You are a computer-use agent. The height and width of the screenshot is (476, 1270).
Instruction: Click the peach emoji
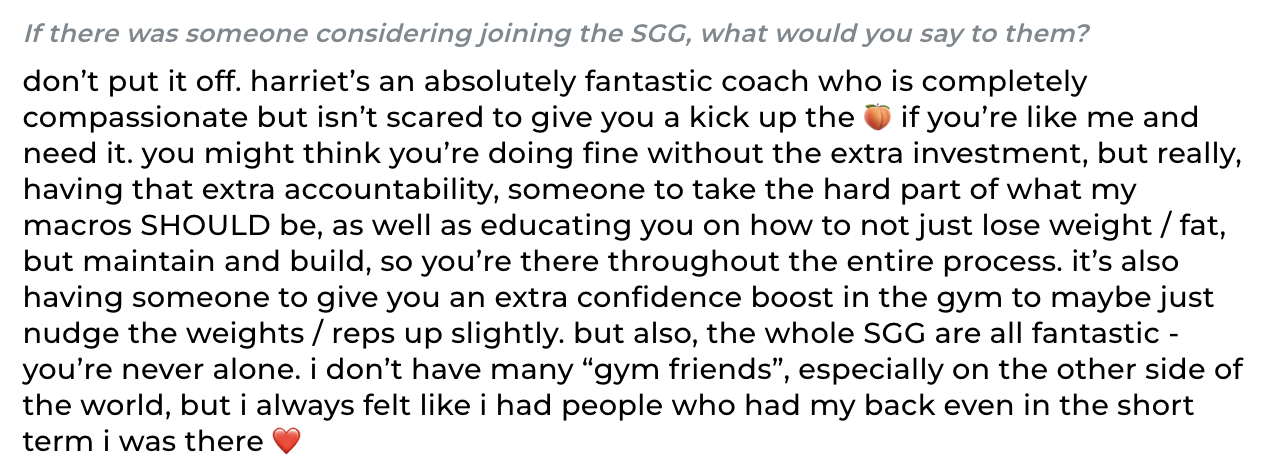point(875,117)
